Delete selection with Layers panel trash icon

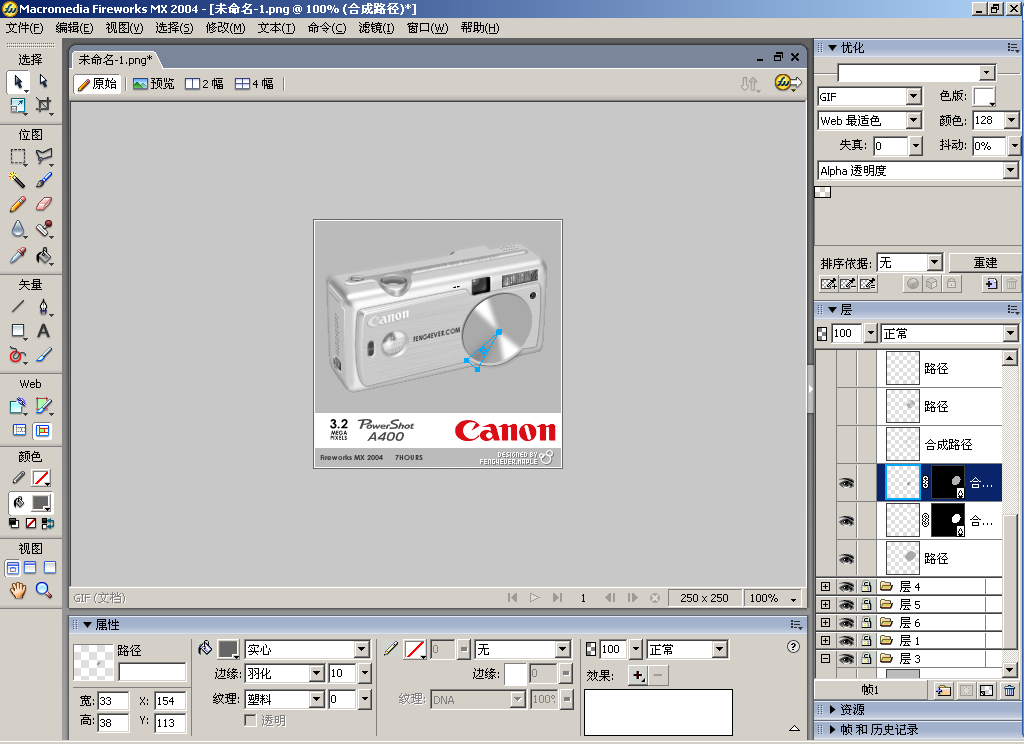(x=1010, y=690)
